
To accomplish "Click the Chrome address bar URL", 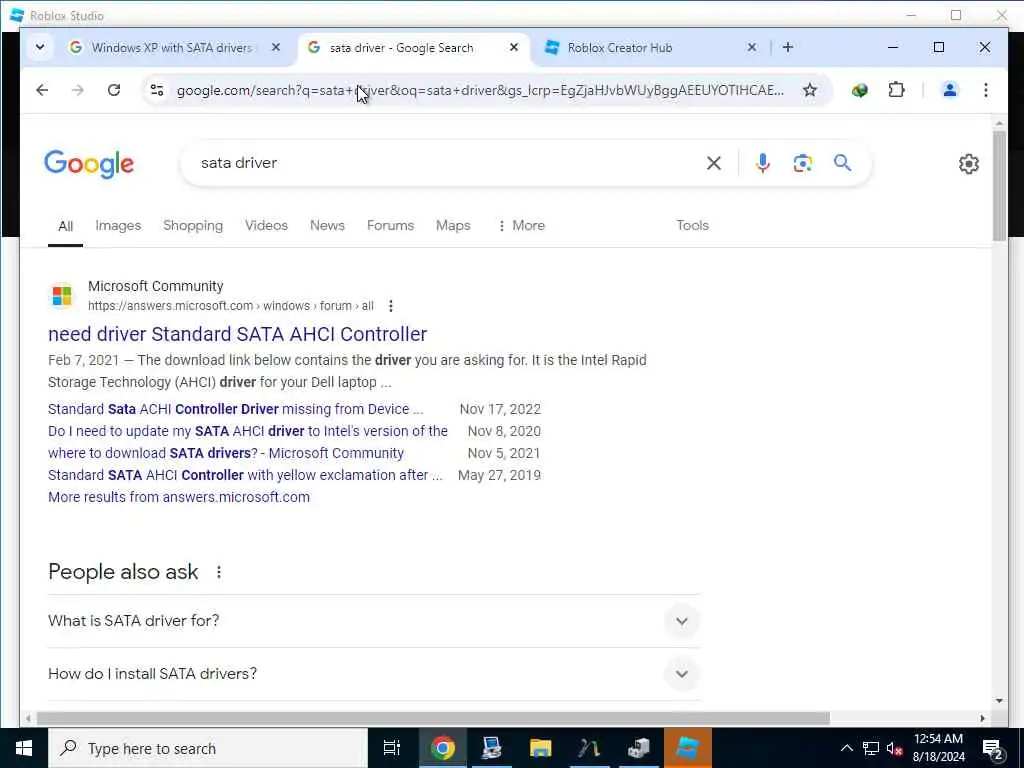I will [480, 90].
